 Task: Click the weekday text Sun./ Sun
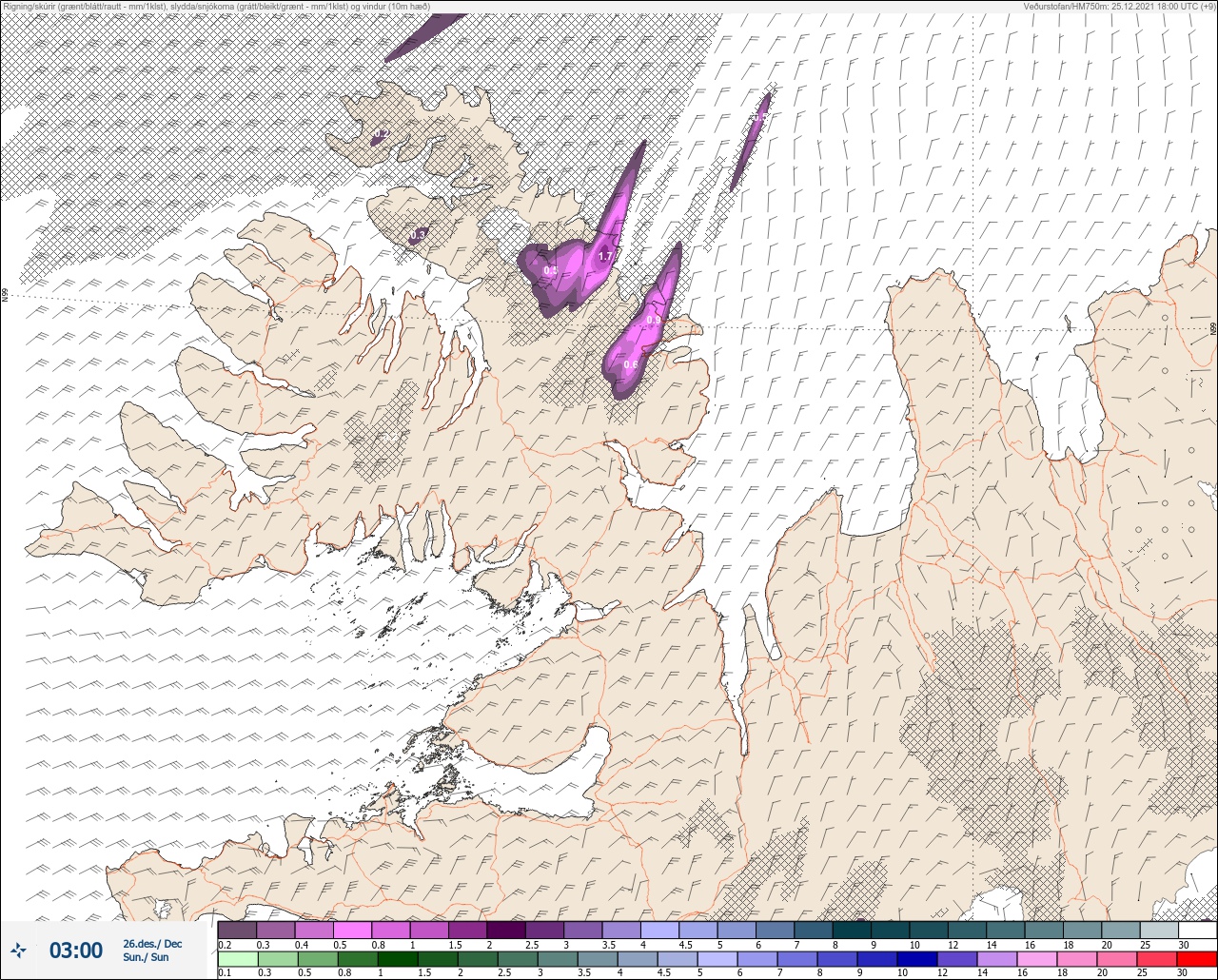pos(146,957)
